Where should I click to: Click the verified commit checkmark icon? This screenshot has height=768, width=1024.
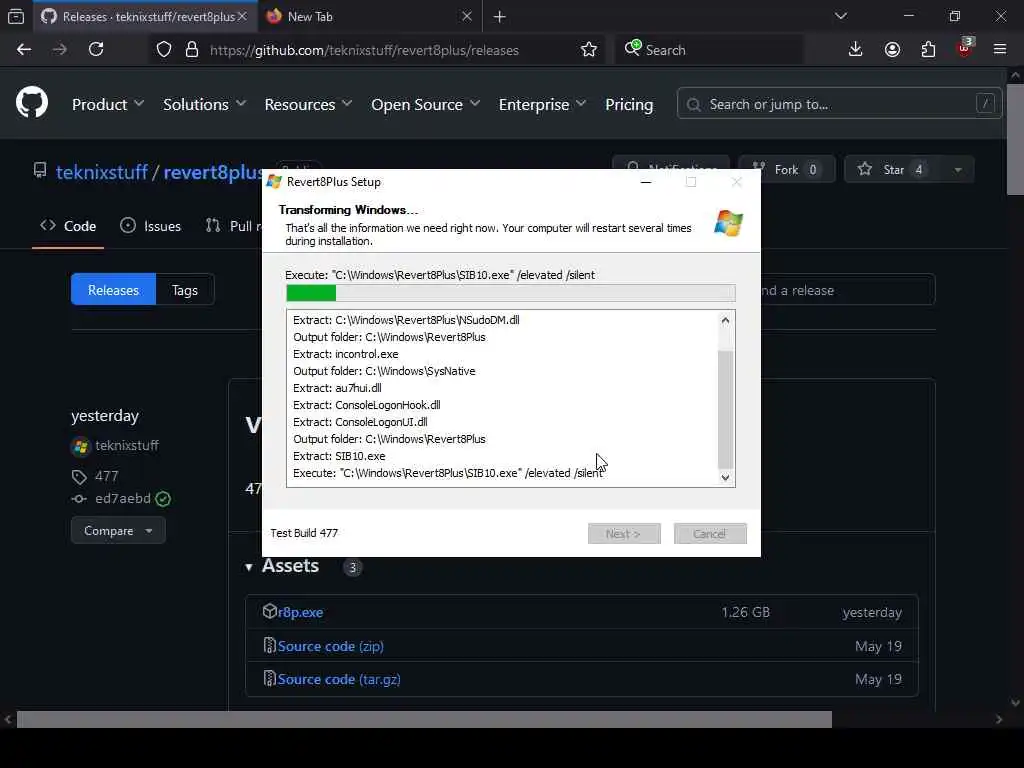[x=163, y=499]
